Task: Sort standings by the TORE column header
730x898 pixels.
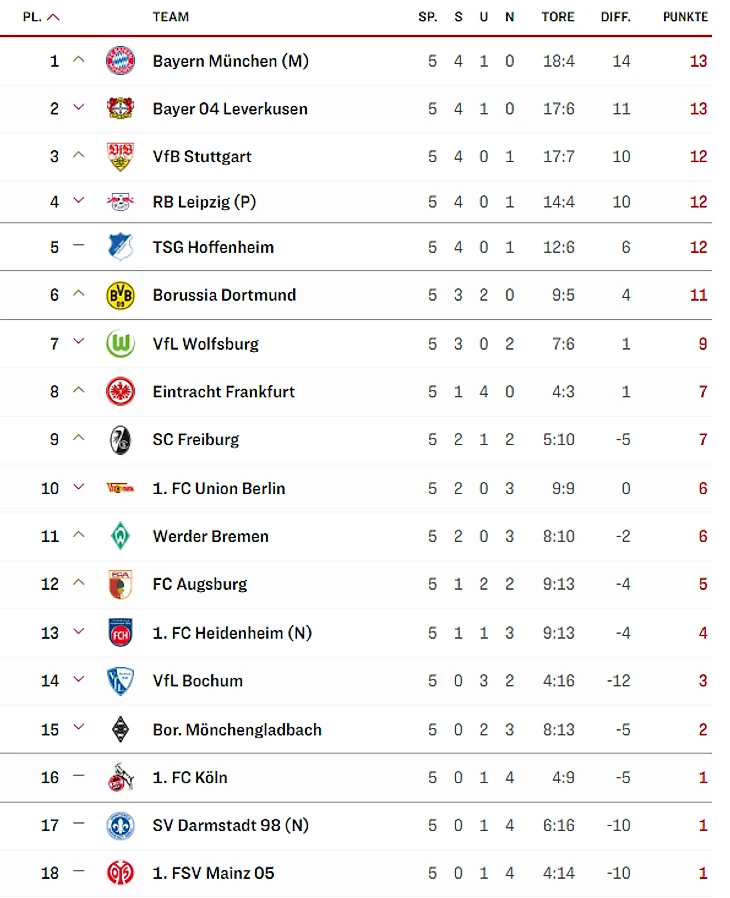Action: pos(558,17)
